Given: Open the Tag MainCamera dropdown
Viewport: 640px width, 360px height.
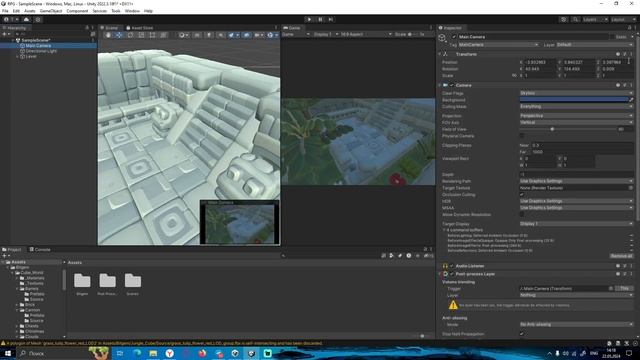Looking at the screenshot, I should [498, 44].
